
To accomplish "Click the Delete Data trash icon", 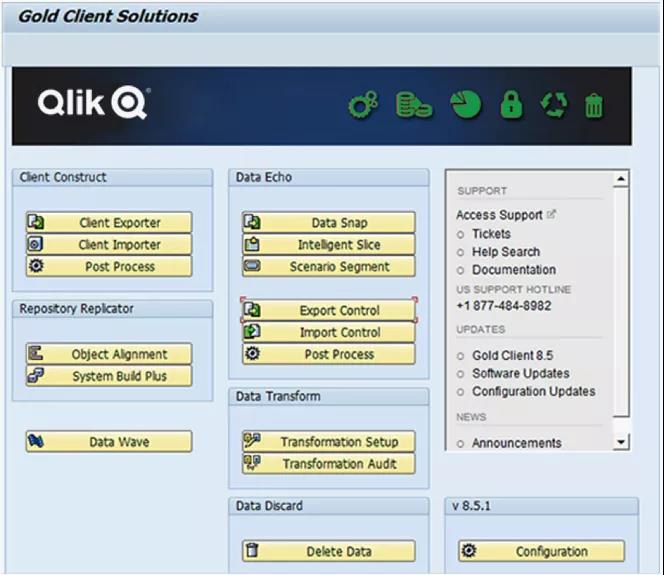I will point(252,550).
